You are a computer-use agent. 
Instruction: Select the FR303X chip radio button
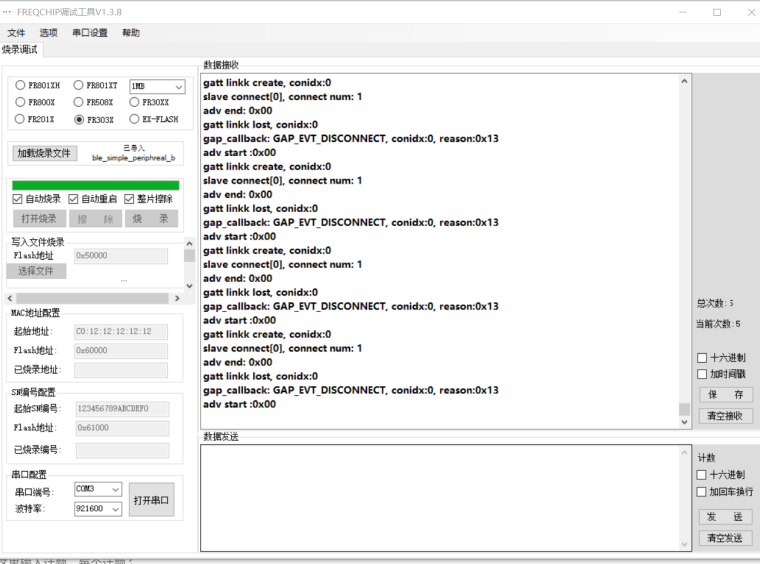coord(79,119)
